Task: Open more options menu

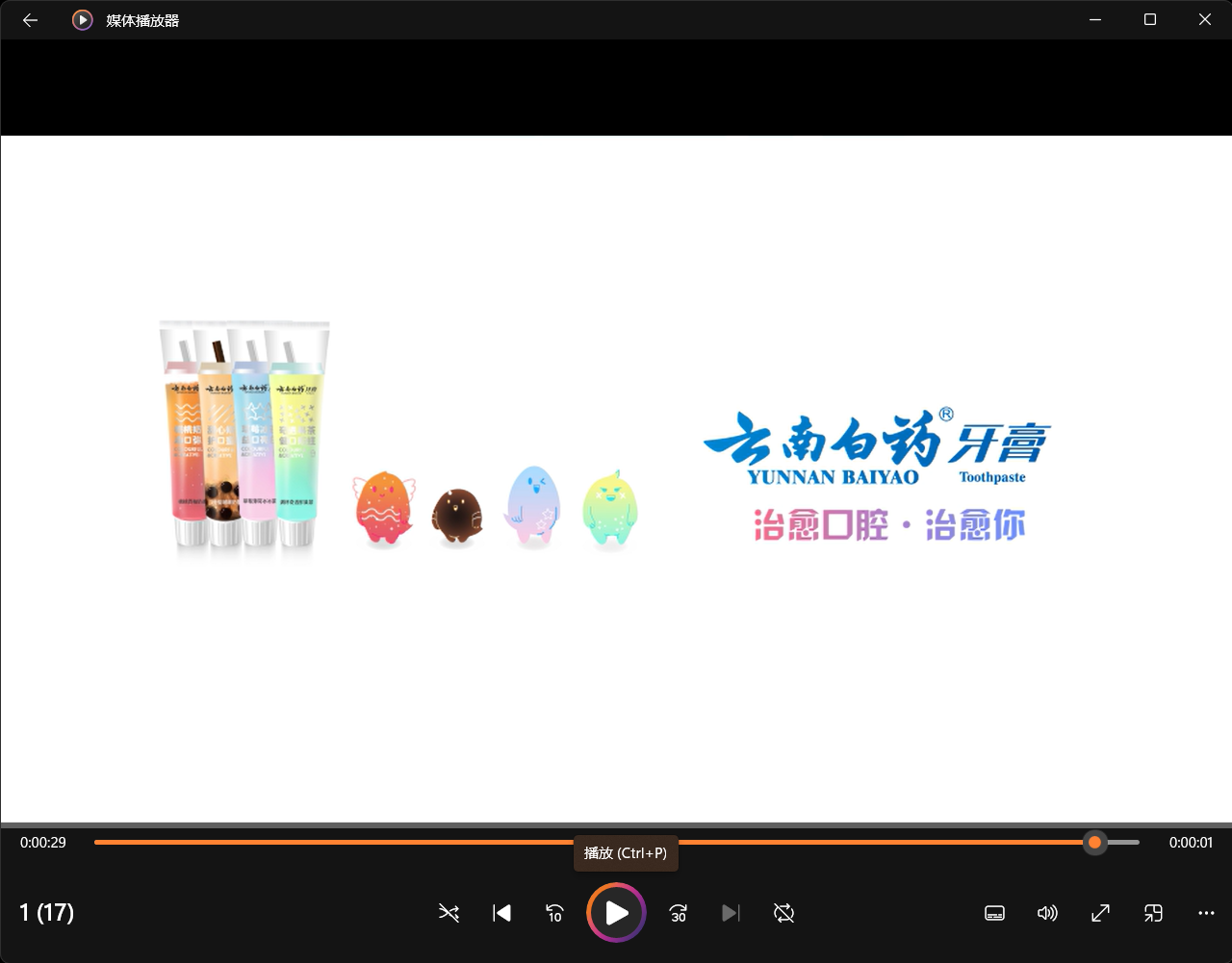Action: pos(1206,913)
